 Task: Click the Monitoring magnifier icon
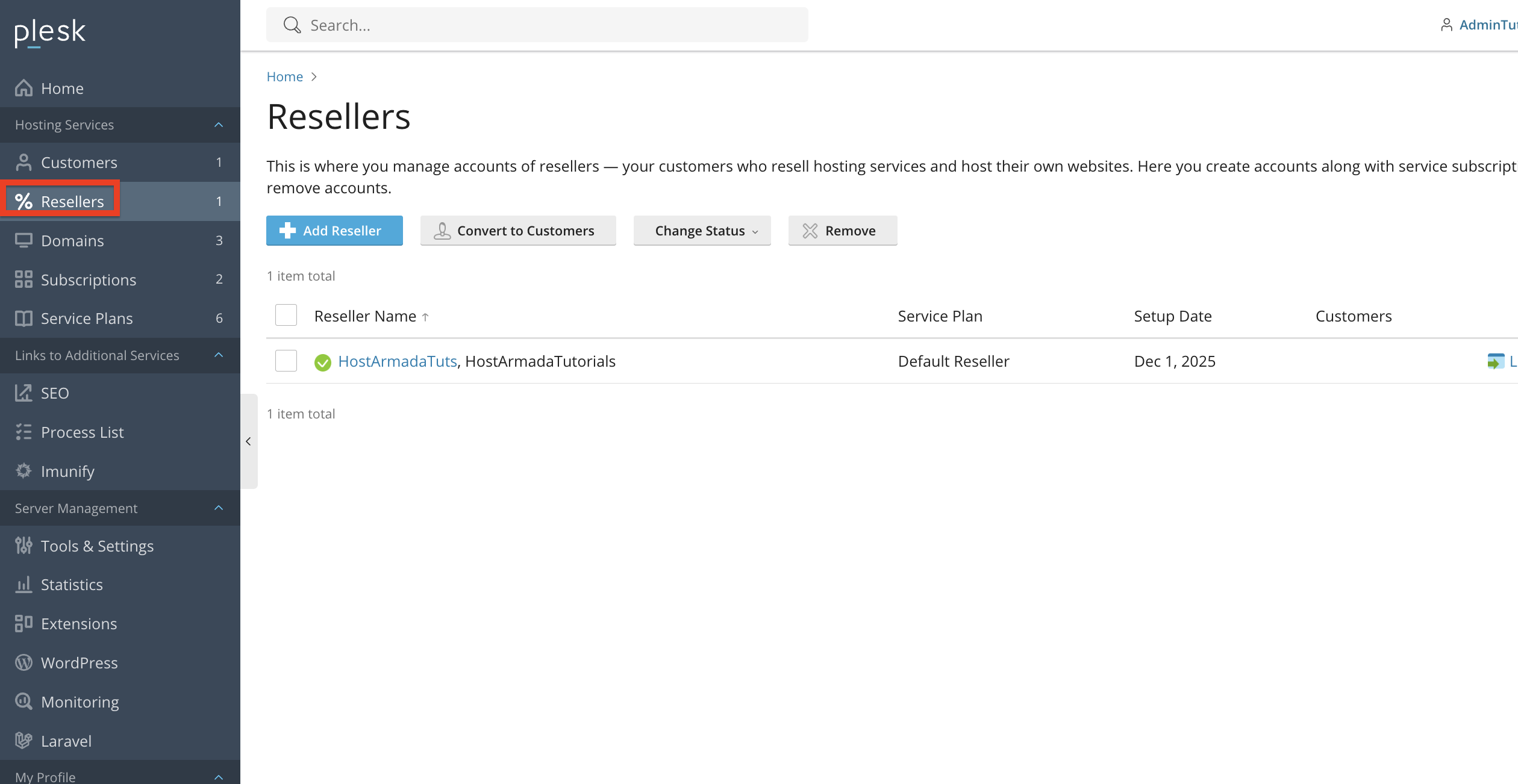click(x=23, y=702)
